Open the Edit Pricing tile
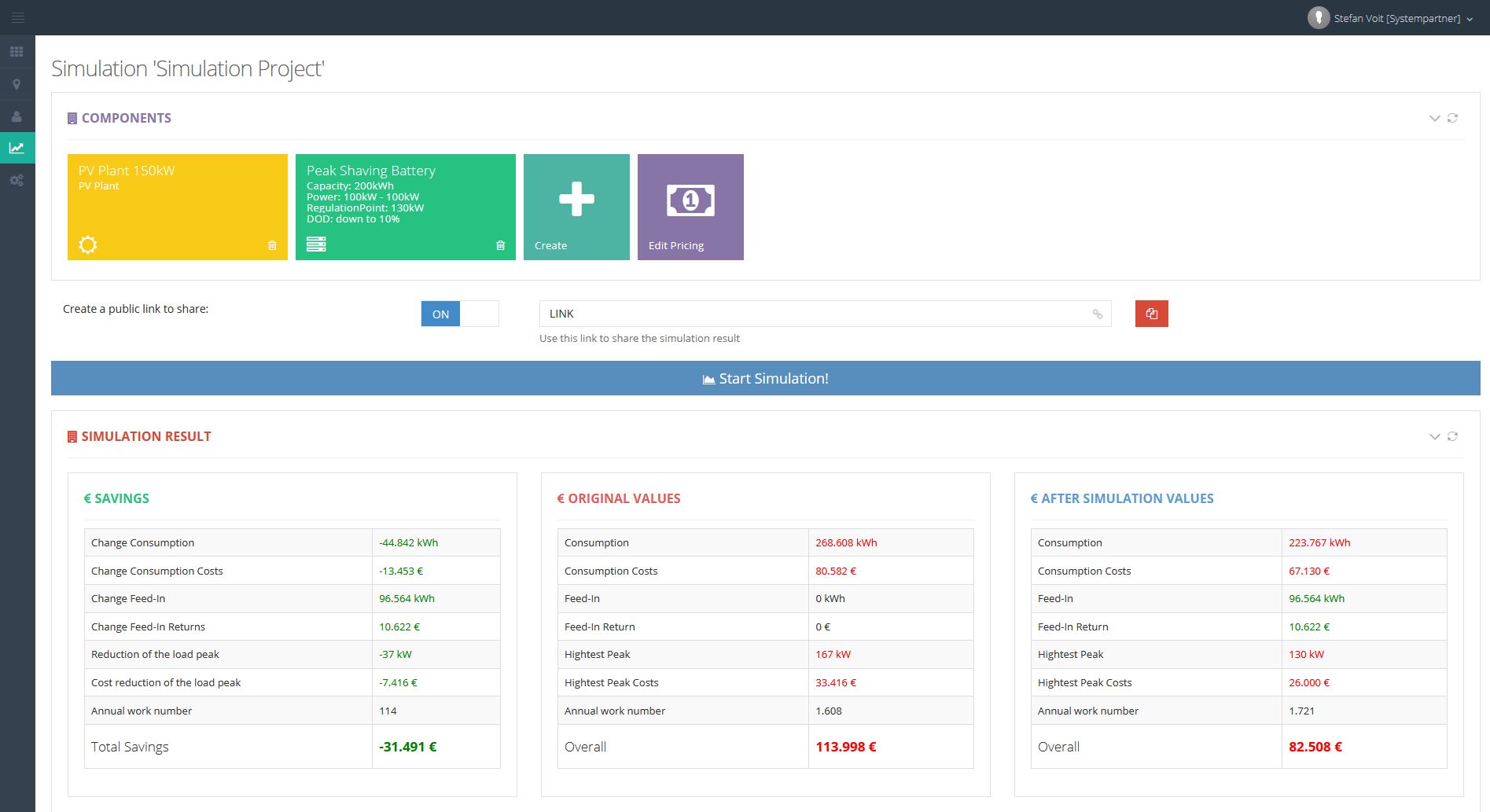Image resolution: width=1490 pixels, height=812 pixels. coord(690,207)
